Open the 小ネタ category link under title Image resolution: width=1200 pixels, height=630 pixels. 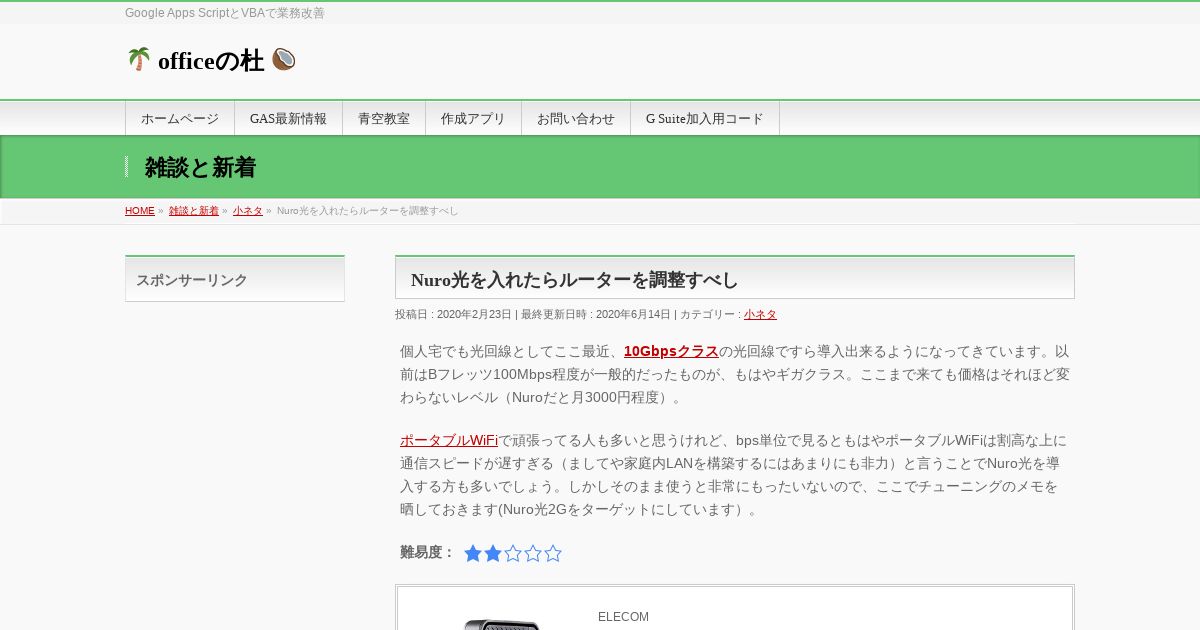coord(760,314)
